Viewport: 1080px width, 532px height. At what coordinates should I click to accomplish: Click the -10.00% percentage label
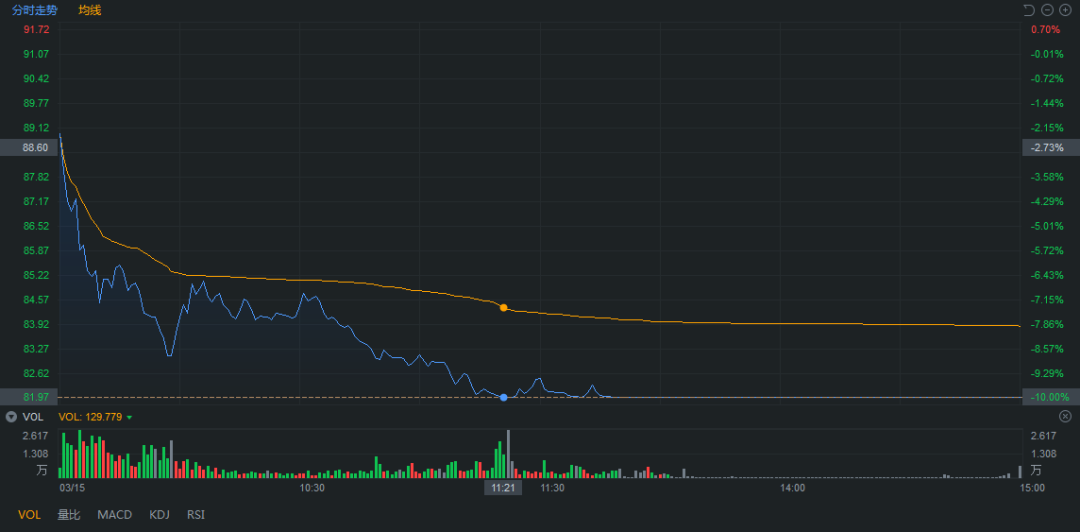(1051, 397)
